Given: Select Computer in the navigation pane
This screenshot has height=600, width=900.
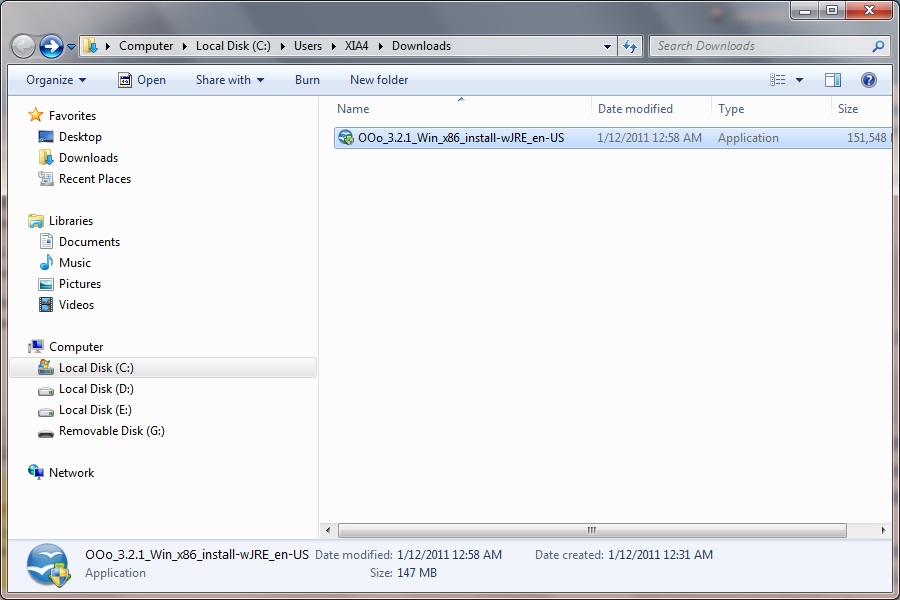Looking at the screenshot, I should (76, 347).
